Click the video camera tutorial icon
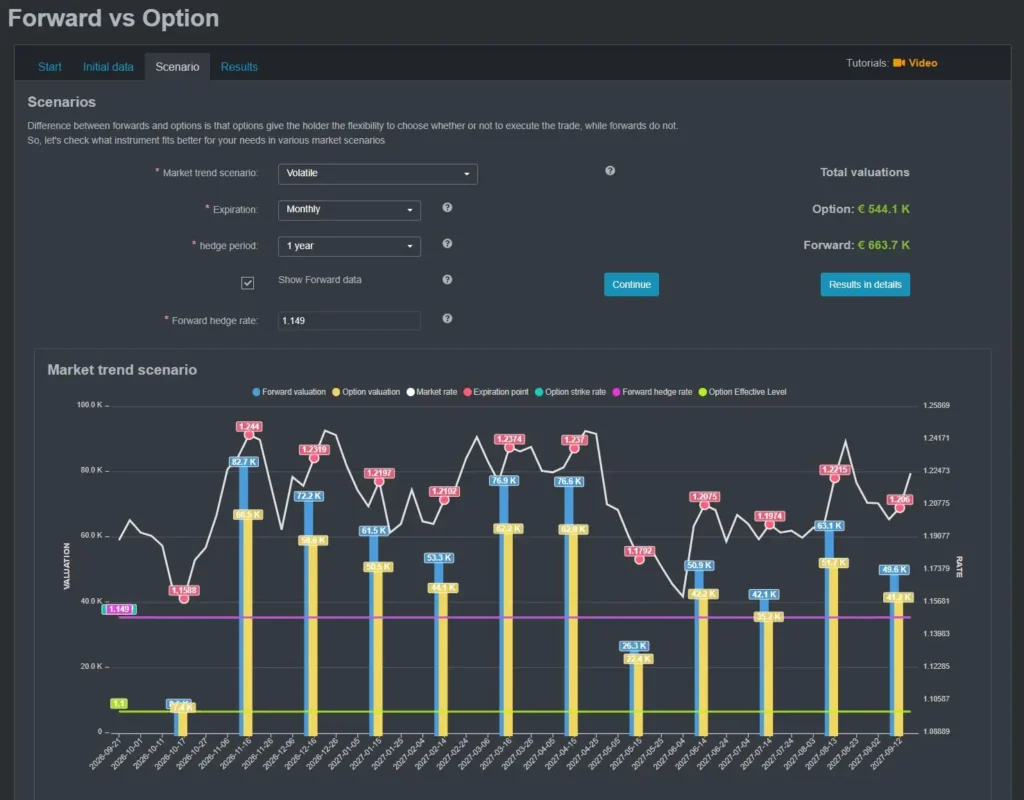 (899, 63)
